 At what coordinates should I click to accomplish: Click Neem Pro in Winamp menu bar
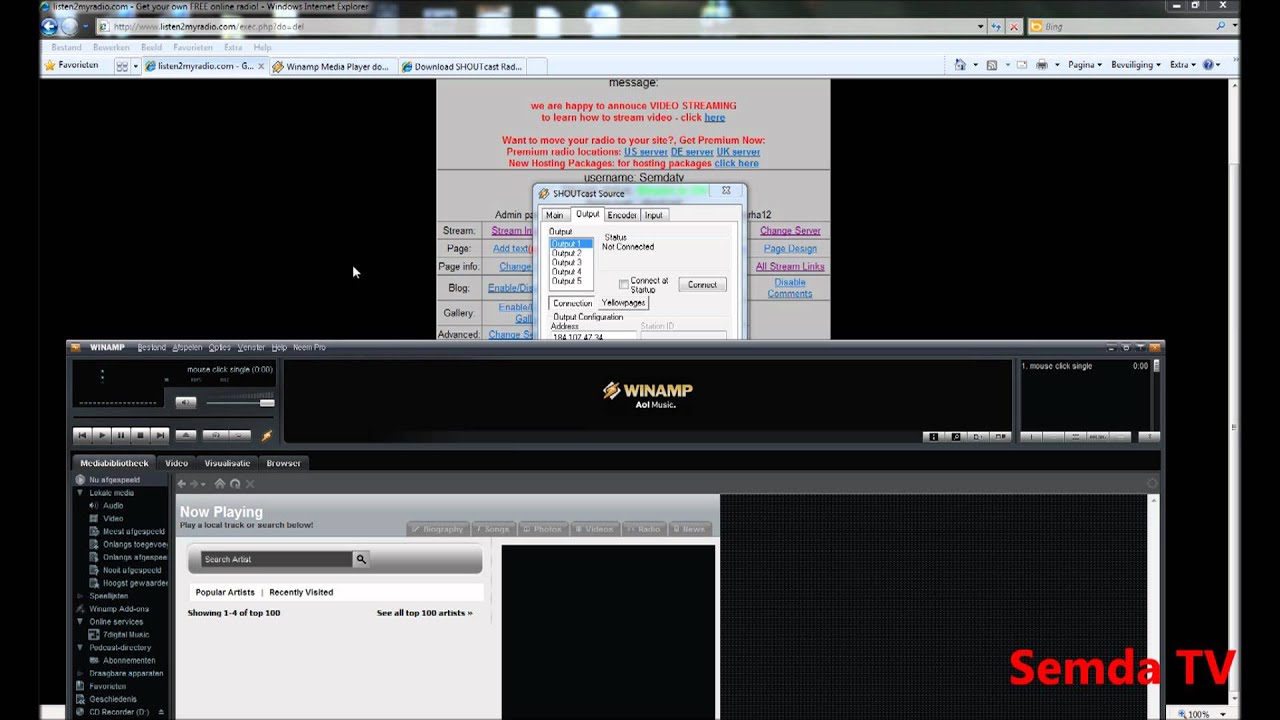tap(309, 347)
